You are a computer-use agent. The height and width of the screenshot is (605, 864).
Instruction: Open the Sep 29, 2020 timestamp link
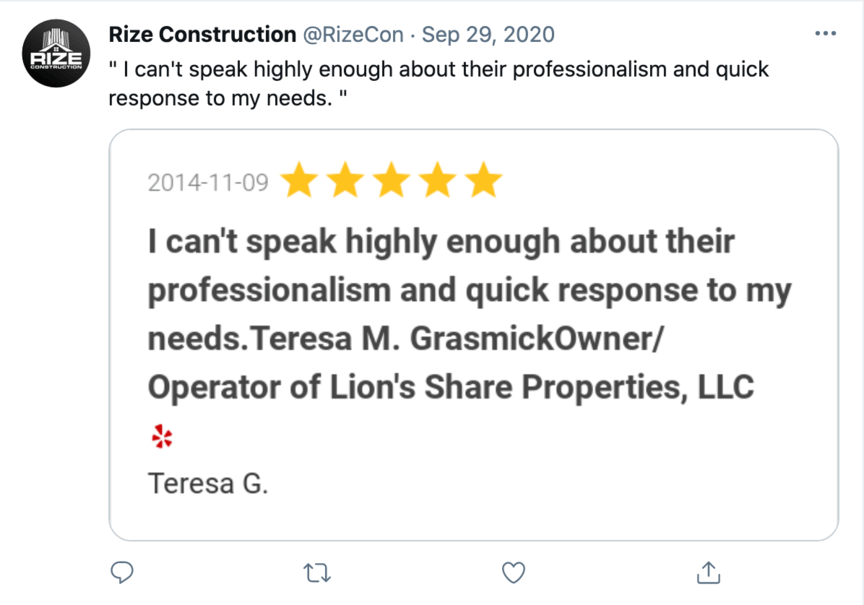486,33
